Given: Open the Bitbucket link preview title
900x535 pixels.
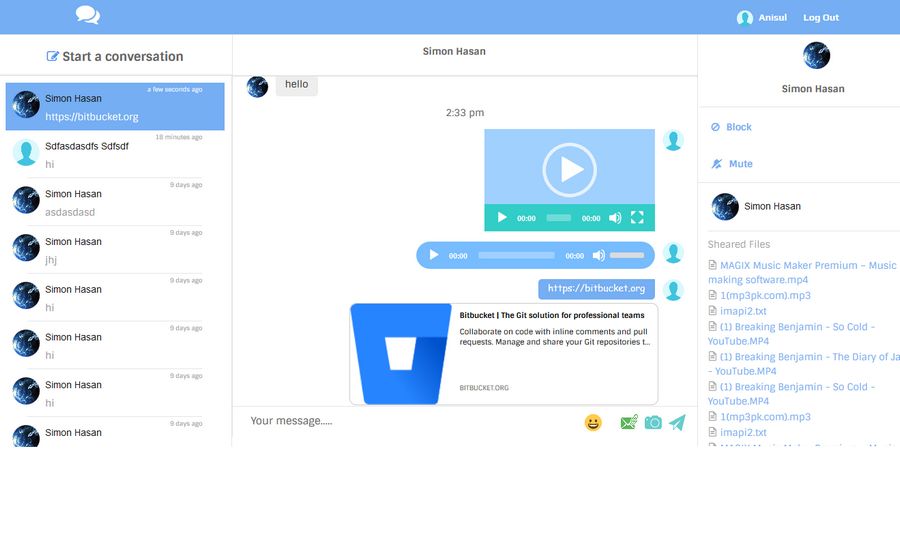Looking at the screenshot, I should 552,315.
